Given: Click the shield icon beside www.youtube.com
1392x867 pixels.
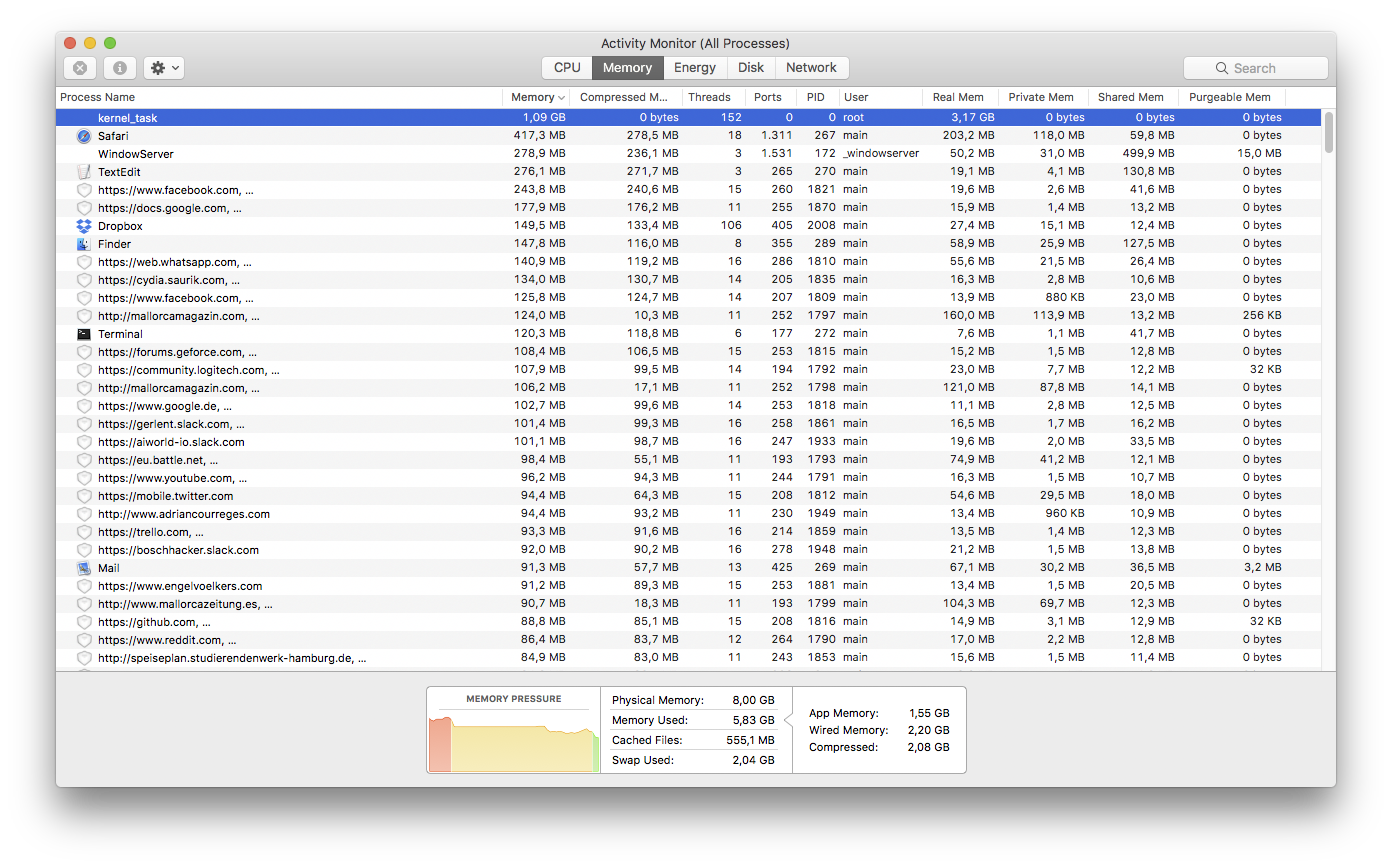Looking at the screenshot, I should pos(84,478).
